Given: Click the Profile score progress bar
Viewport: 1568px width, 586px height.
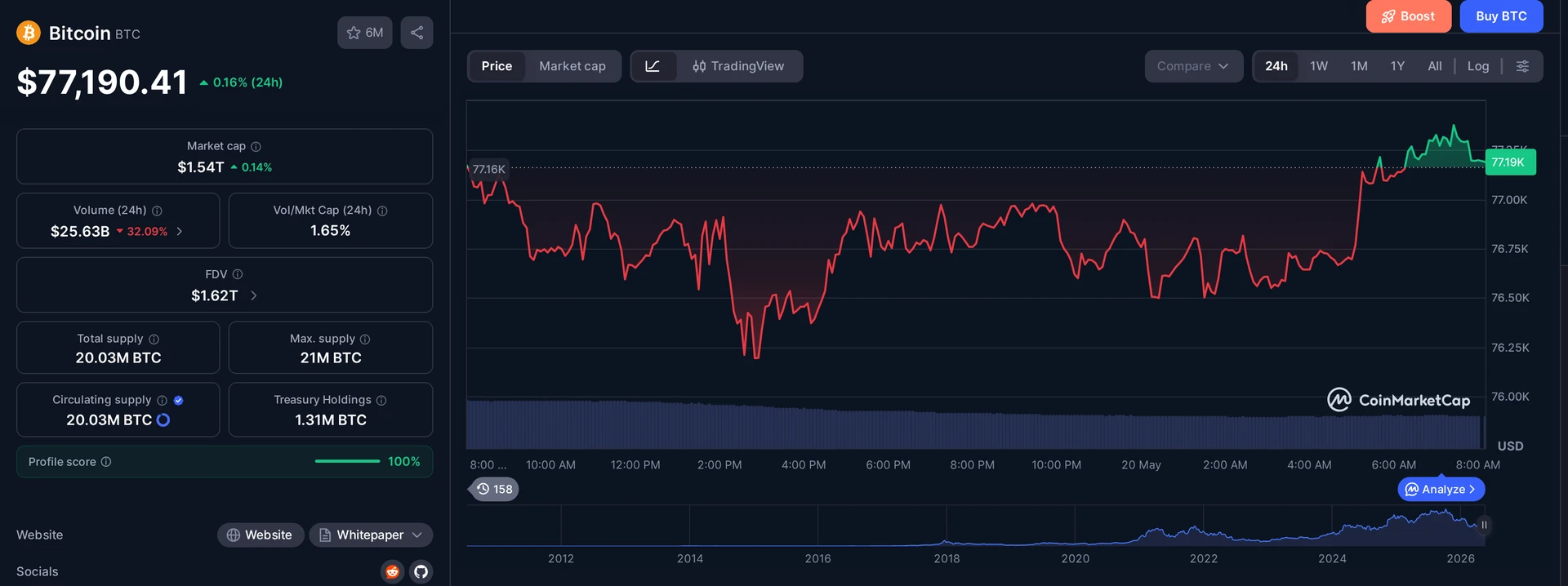Looking at the screenshot, I should point(347,461).
